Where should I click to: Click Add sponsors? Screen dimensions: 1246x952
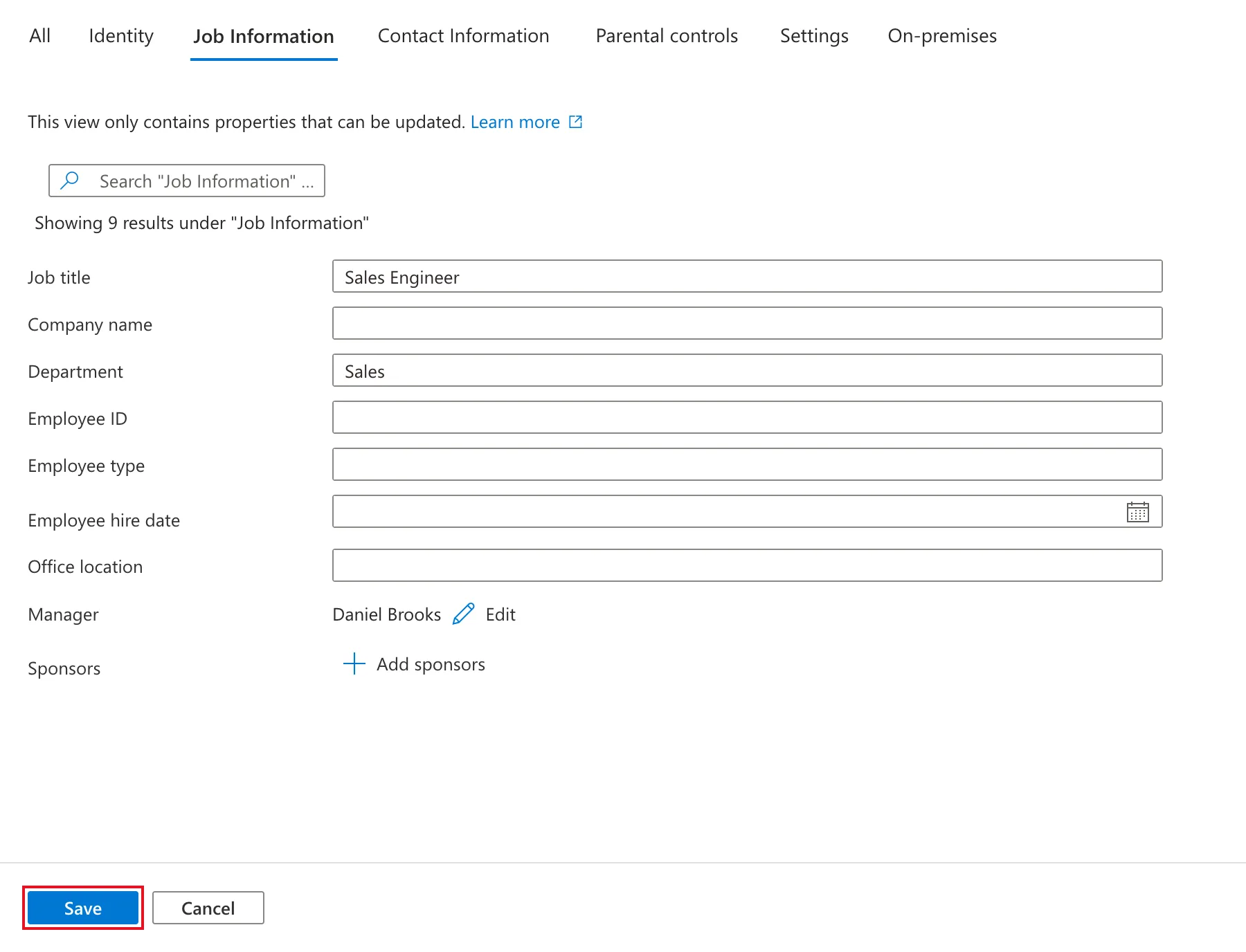click(x=431, y=664)
